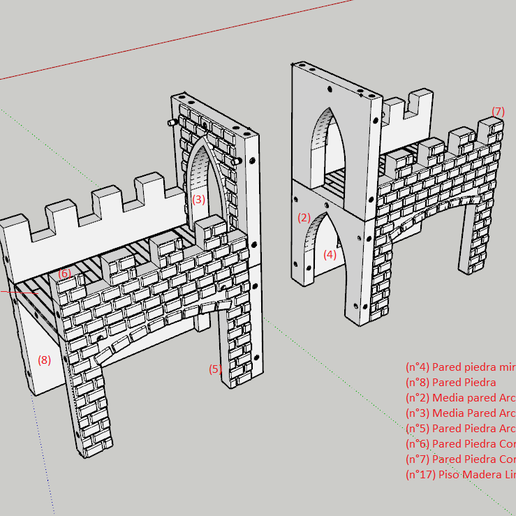Select the red label (7) above the right stone wall

(498, 112)
